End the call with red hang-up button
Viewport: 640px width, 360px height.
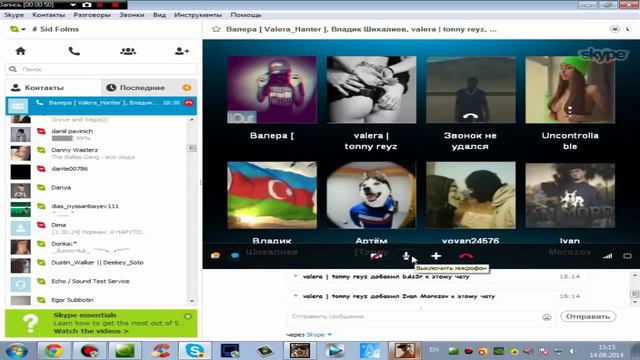(x=466, y=256)
